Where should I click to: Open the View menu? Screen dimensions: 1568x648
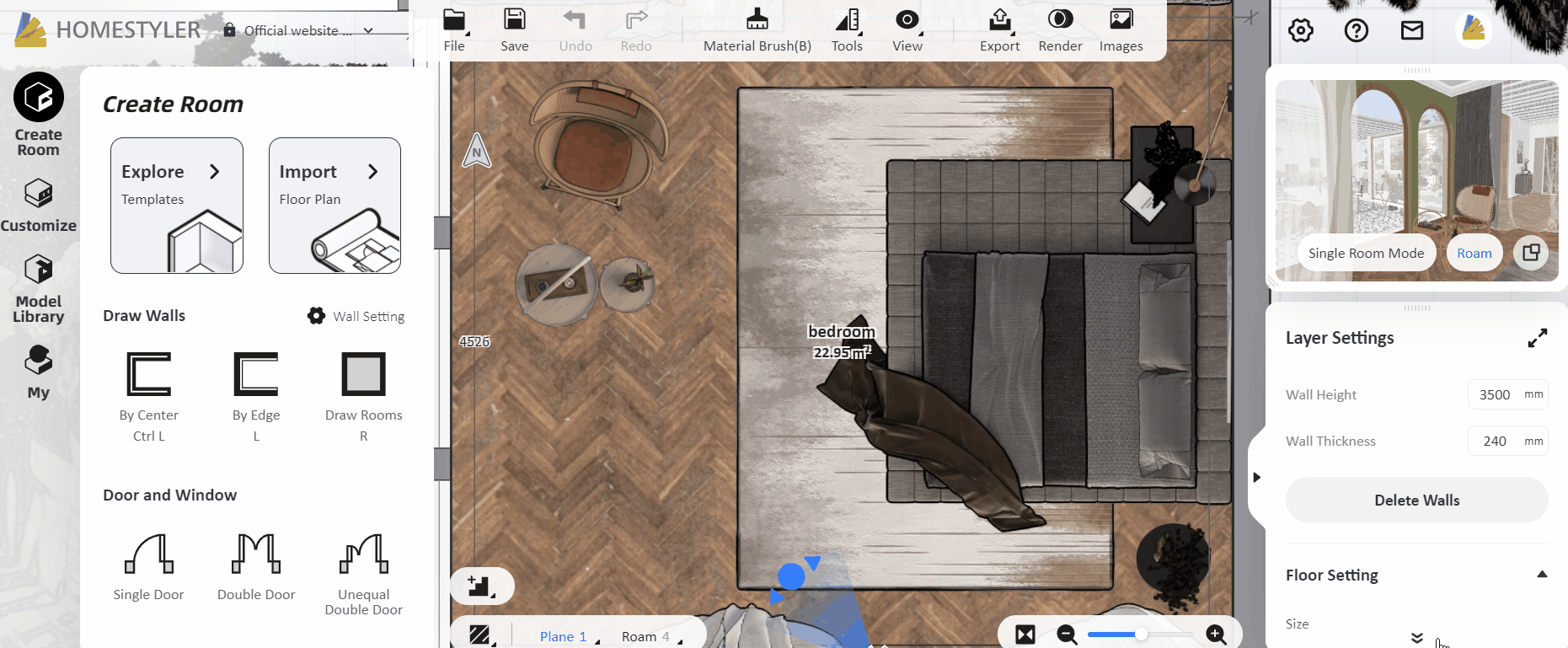[907, 30]
